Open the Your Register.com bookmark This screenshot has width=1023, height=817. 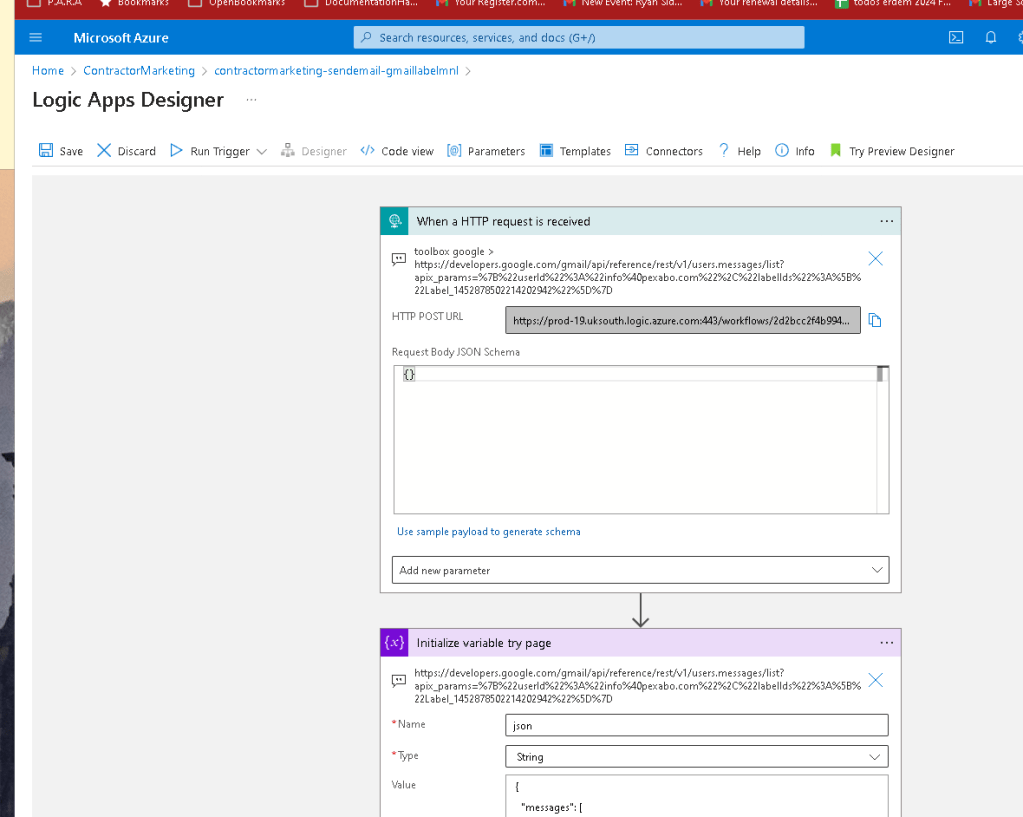pos(490,3)
